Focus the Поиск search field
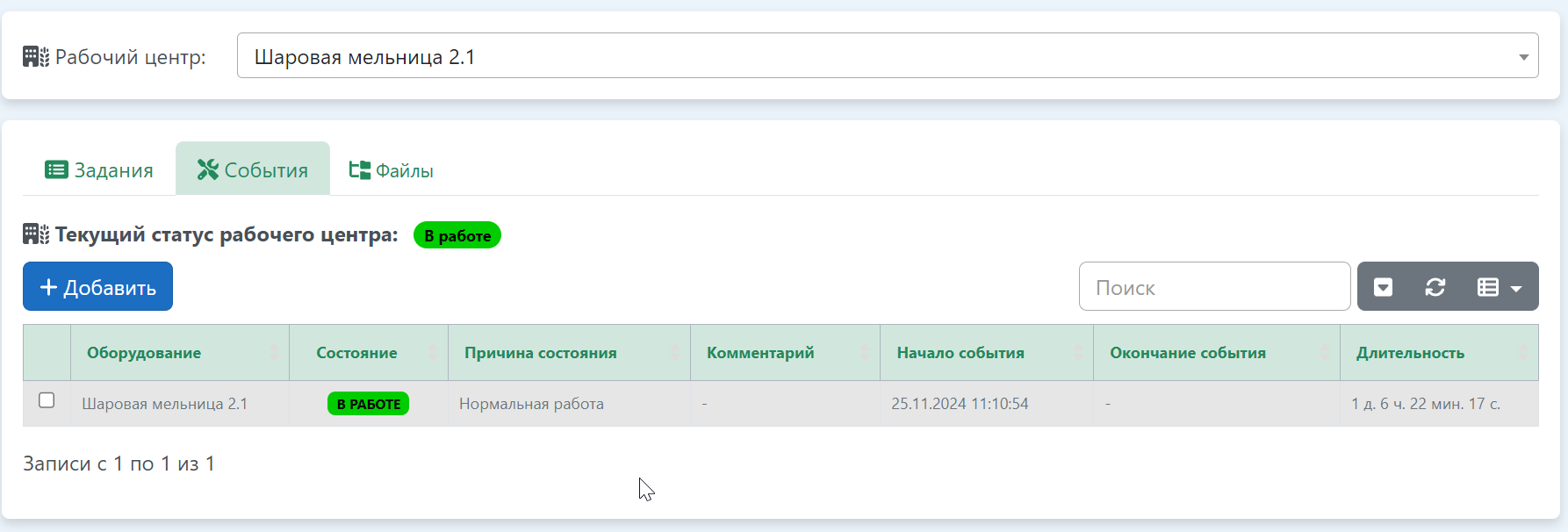Viewport: 1568px width, 532px height. pyautogui.click(x=1213, y=287)
